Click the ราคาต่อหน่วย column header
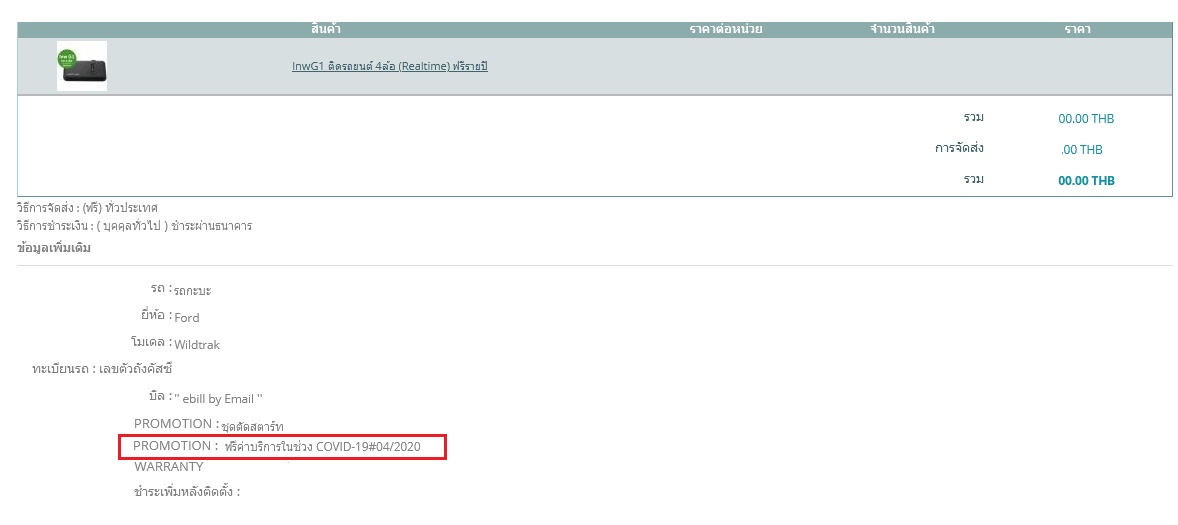Screen dimensions: 1178x525 pyautogui.click(x=725, y=29)
